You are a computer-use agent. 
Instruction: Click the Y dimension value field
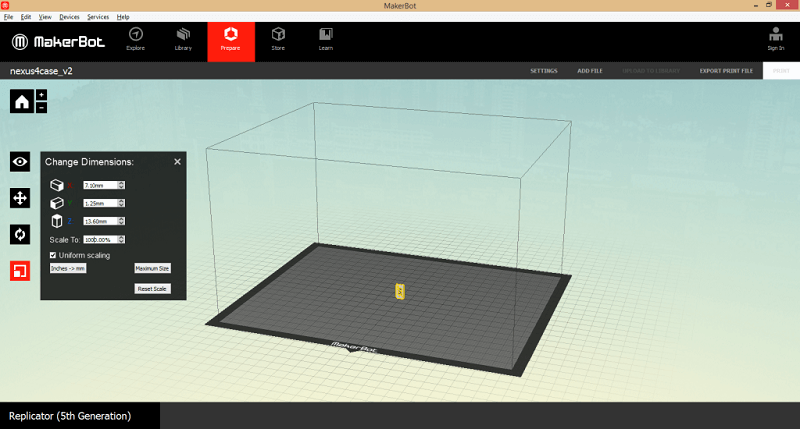[x=101, y=203]
